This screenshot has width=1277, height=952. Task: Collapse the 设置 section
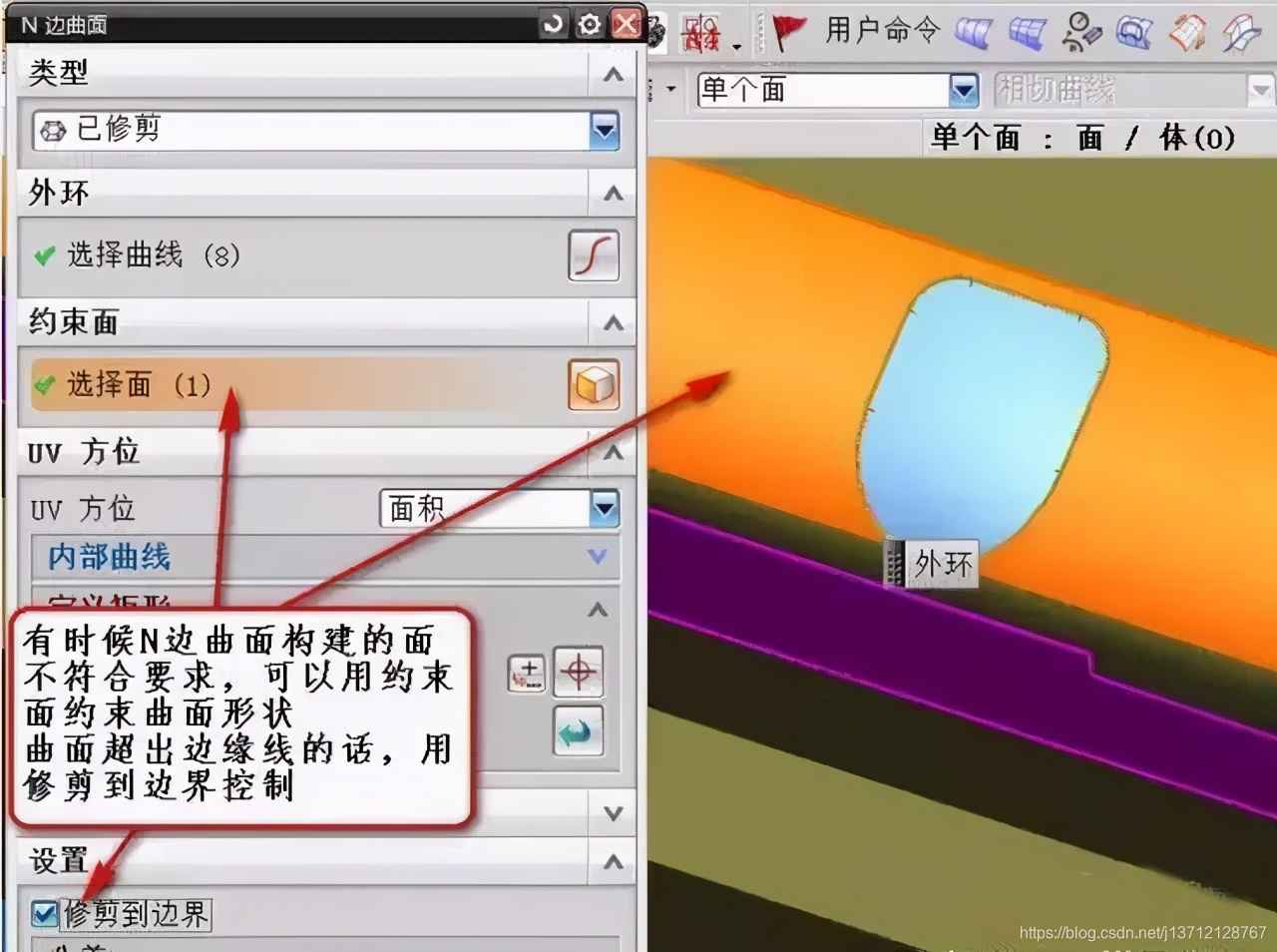coord(614,862)
